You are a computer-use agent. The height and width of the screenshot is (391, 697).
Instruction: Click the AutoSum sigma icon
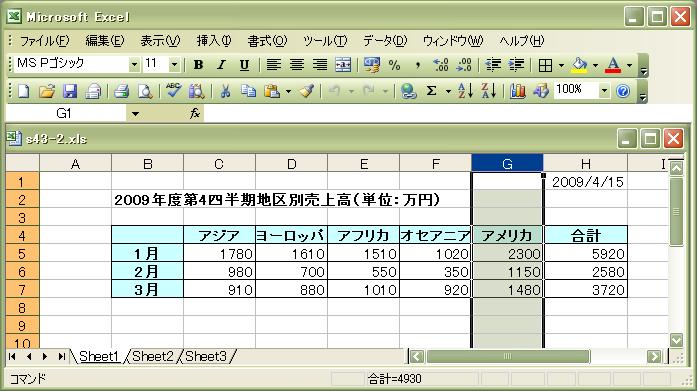tap(431, 92)
